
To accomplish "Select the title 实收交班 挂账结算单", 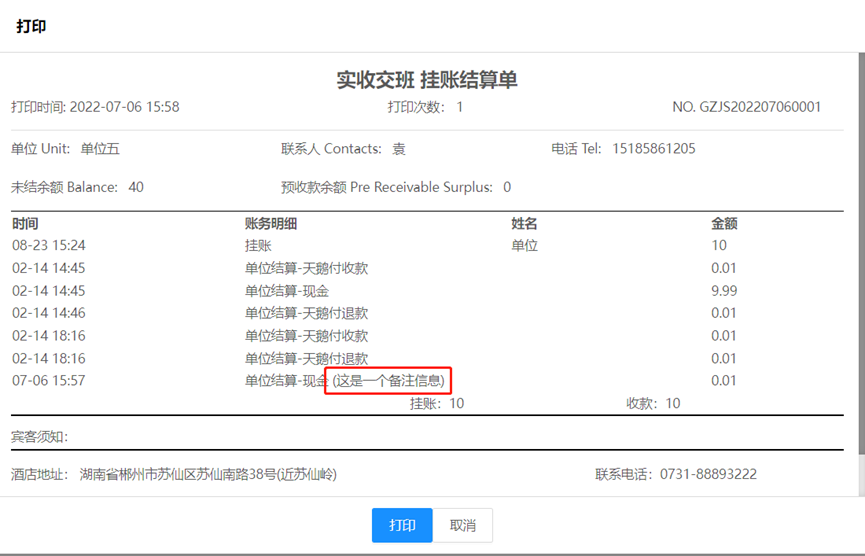I will 427,80.
